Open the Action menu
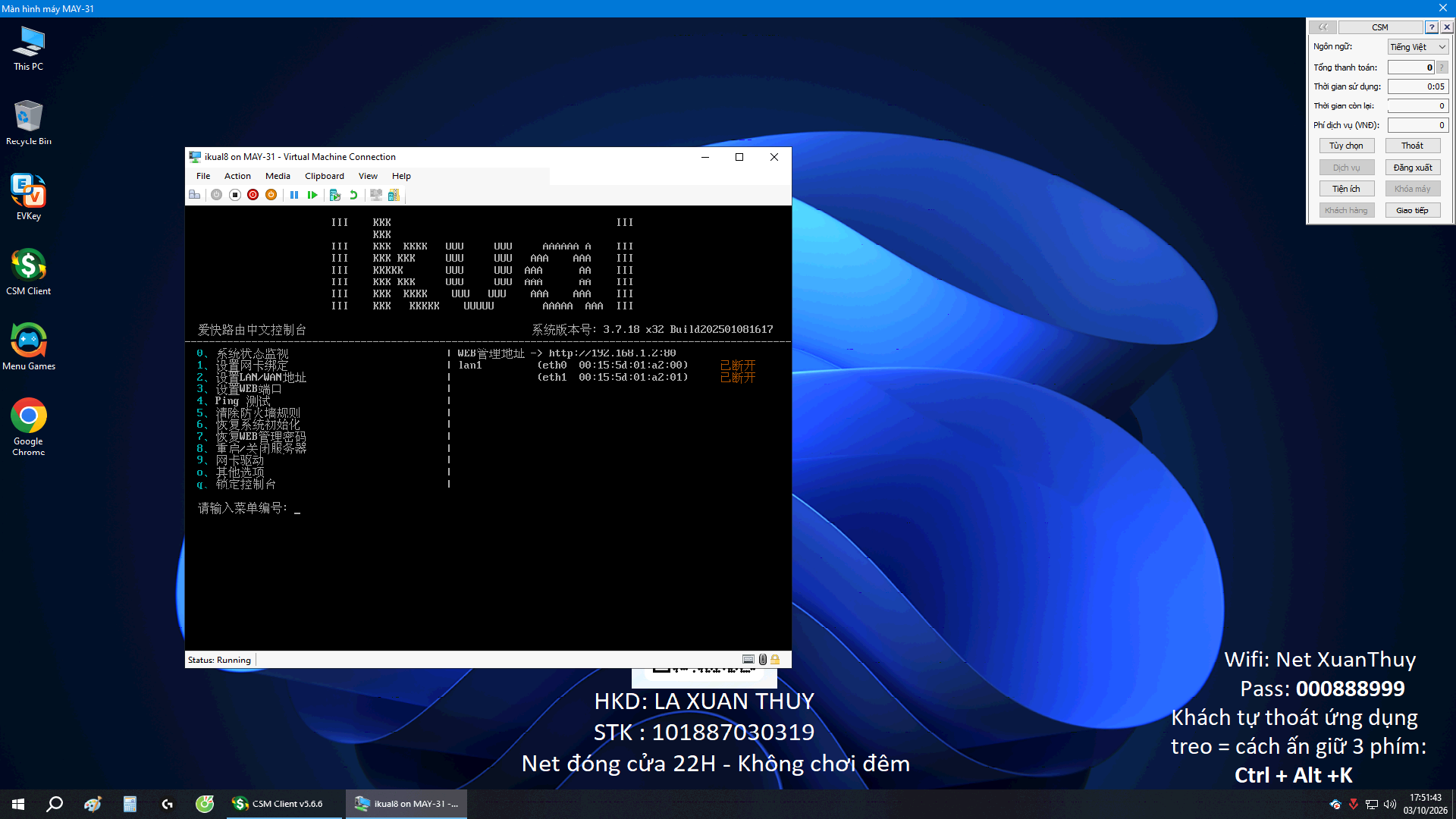The height and width of the screenshot is (819, 1456). 237,176
